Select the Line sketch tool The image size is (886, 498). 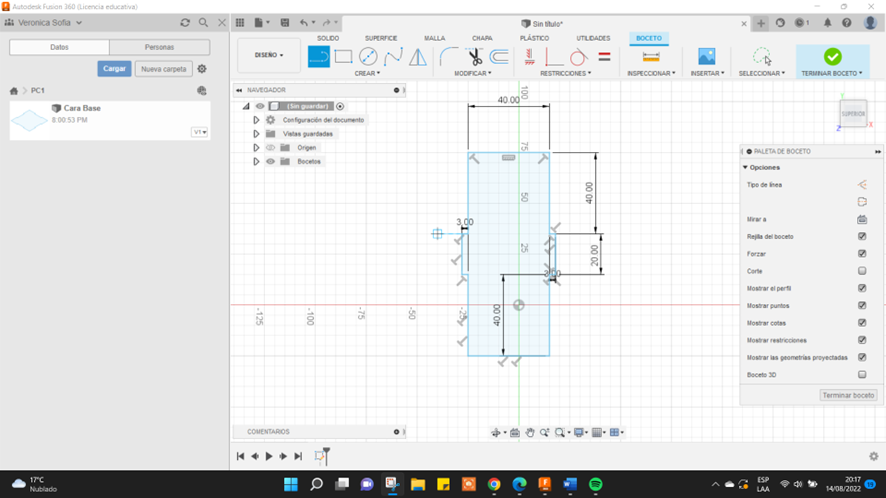coord(319,57)
